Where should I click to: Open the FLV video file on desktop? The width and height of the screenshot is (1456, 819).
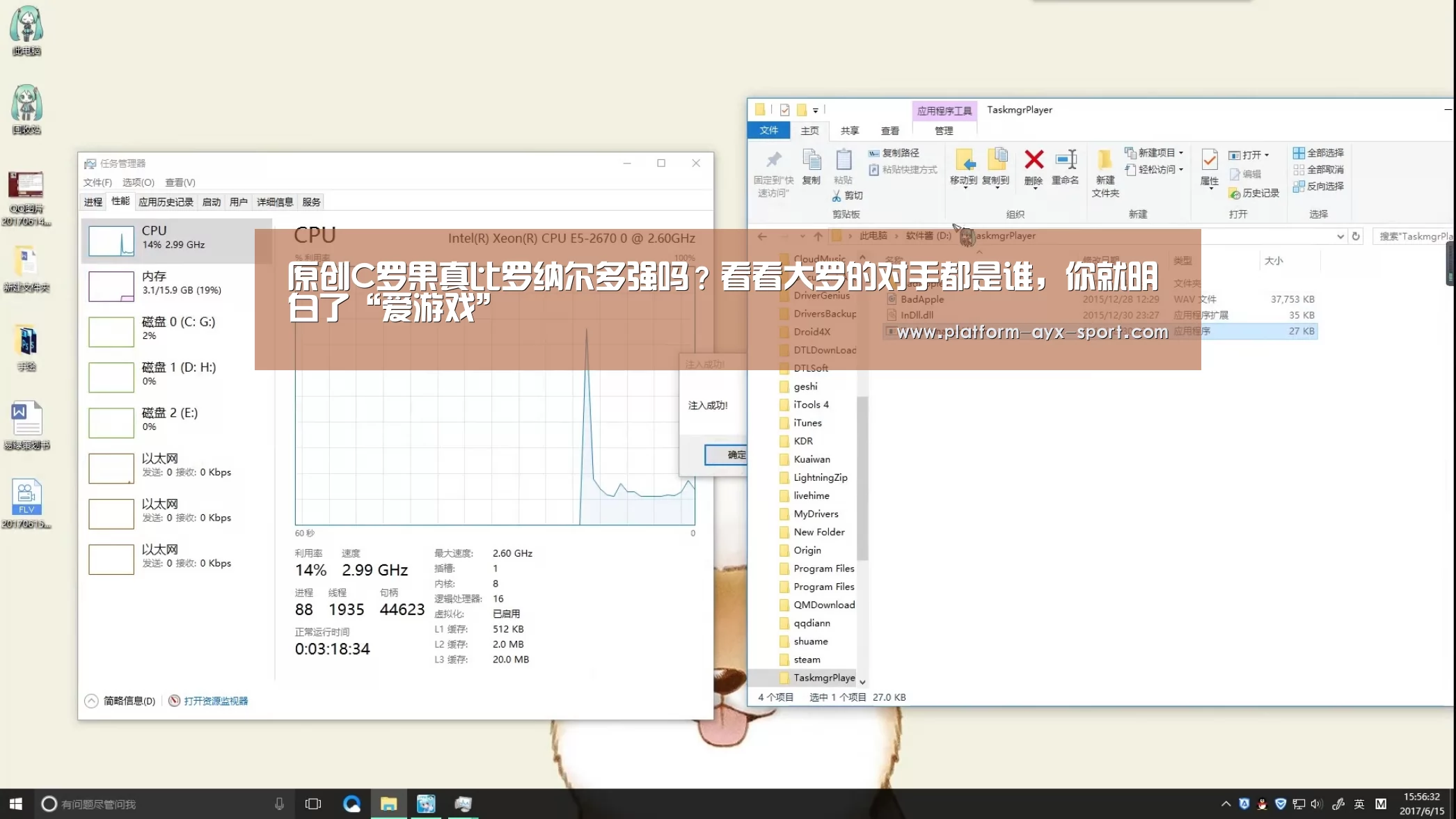[x=26, y=504]
